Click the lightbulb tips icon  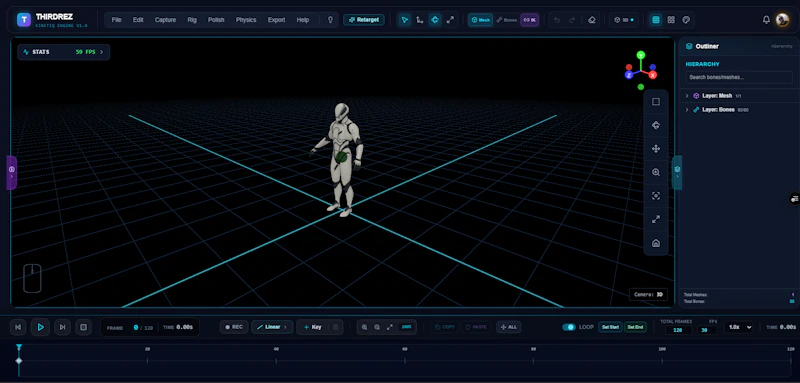point(330,20)
